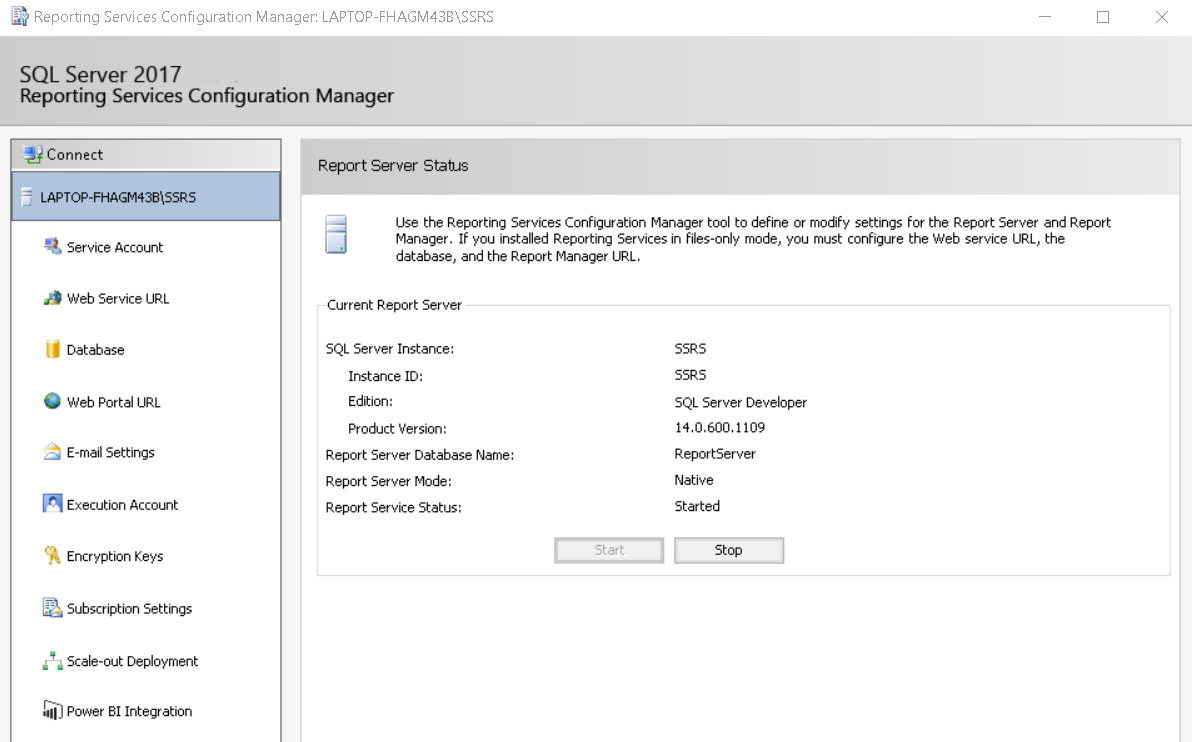Click the Instance ID value SSRS
Screen dimensions: 1192x742
click(690, 375)
